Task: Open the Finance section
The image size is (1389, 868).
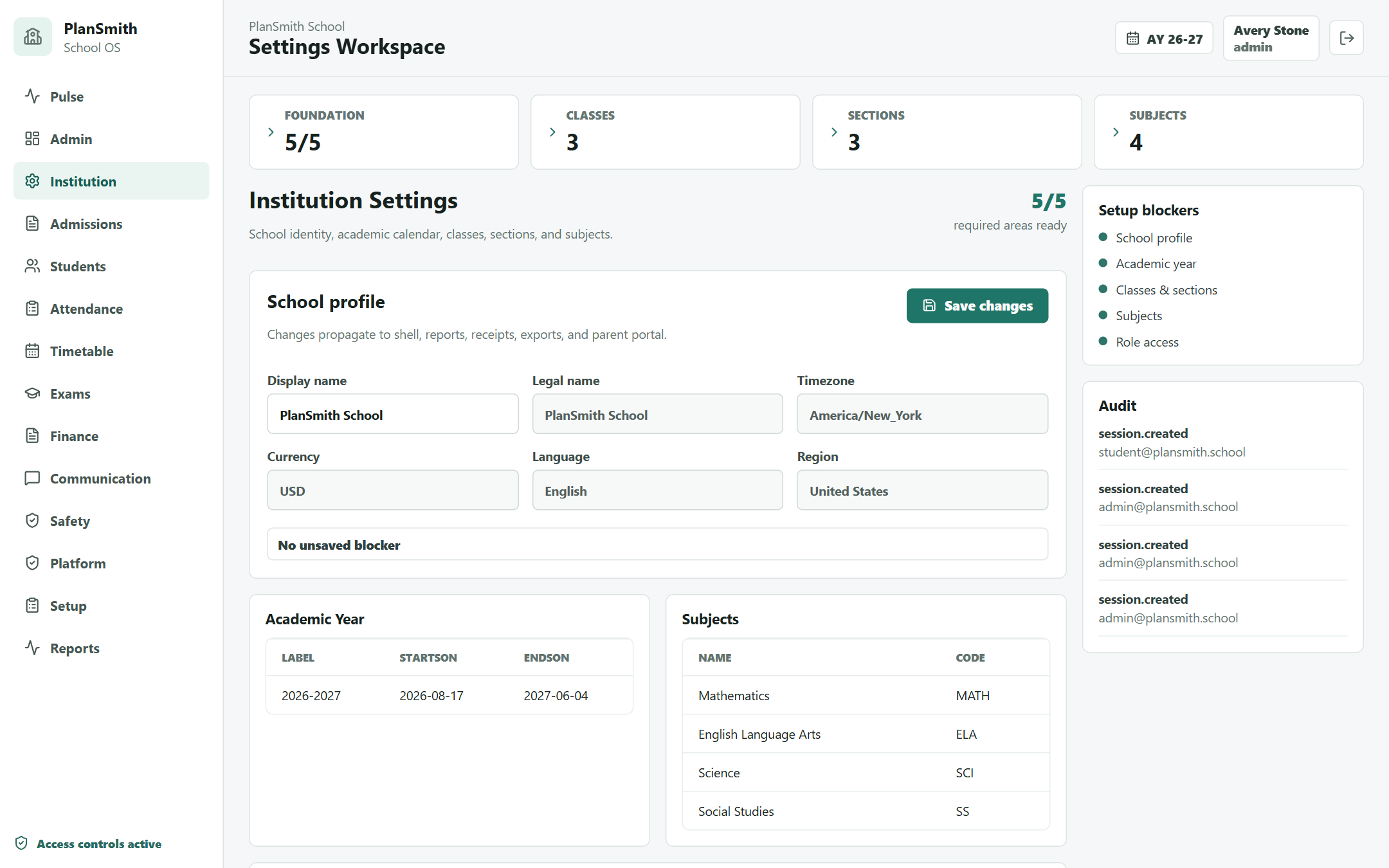Action: coord(111,436)
